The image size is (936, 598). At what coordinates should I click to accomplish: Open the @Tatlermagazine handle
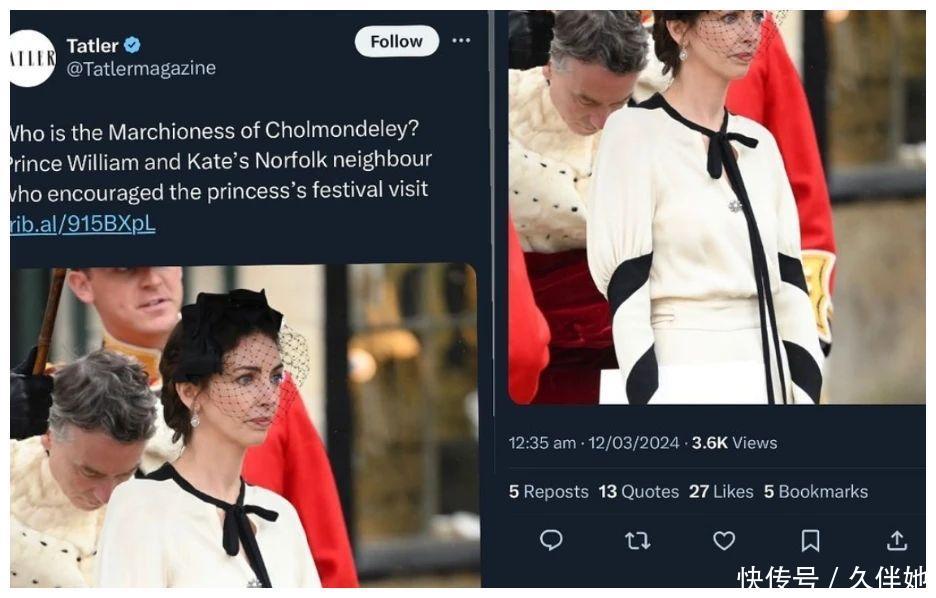pos(140,68)
